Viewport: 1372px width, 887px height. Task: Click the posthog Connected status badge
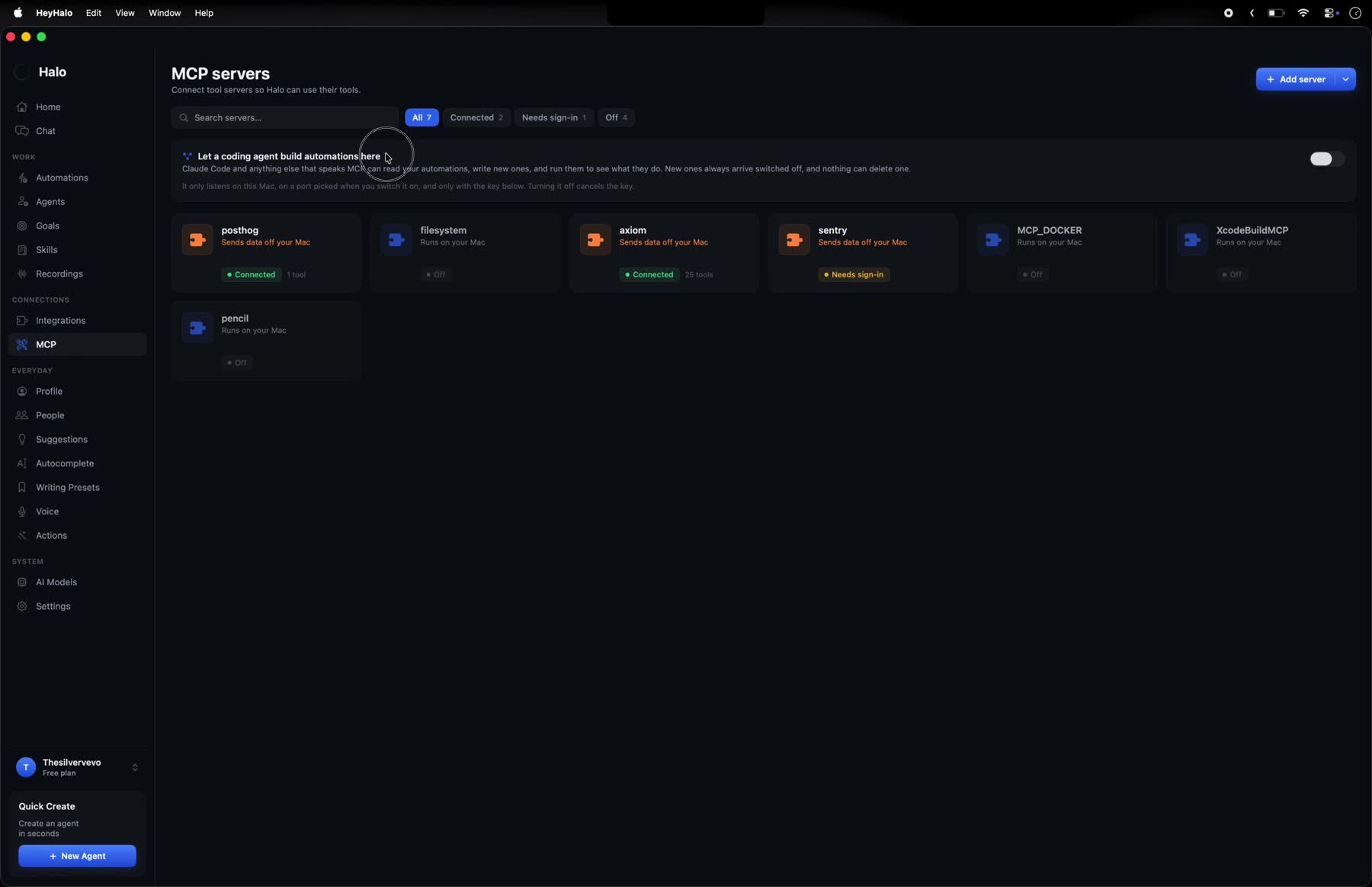click(x=252, y=275)
